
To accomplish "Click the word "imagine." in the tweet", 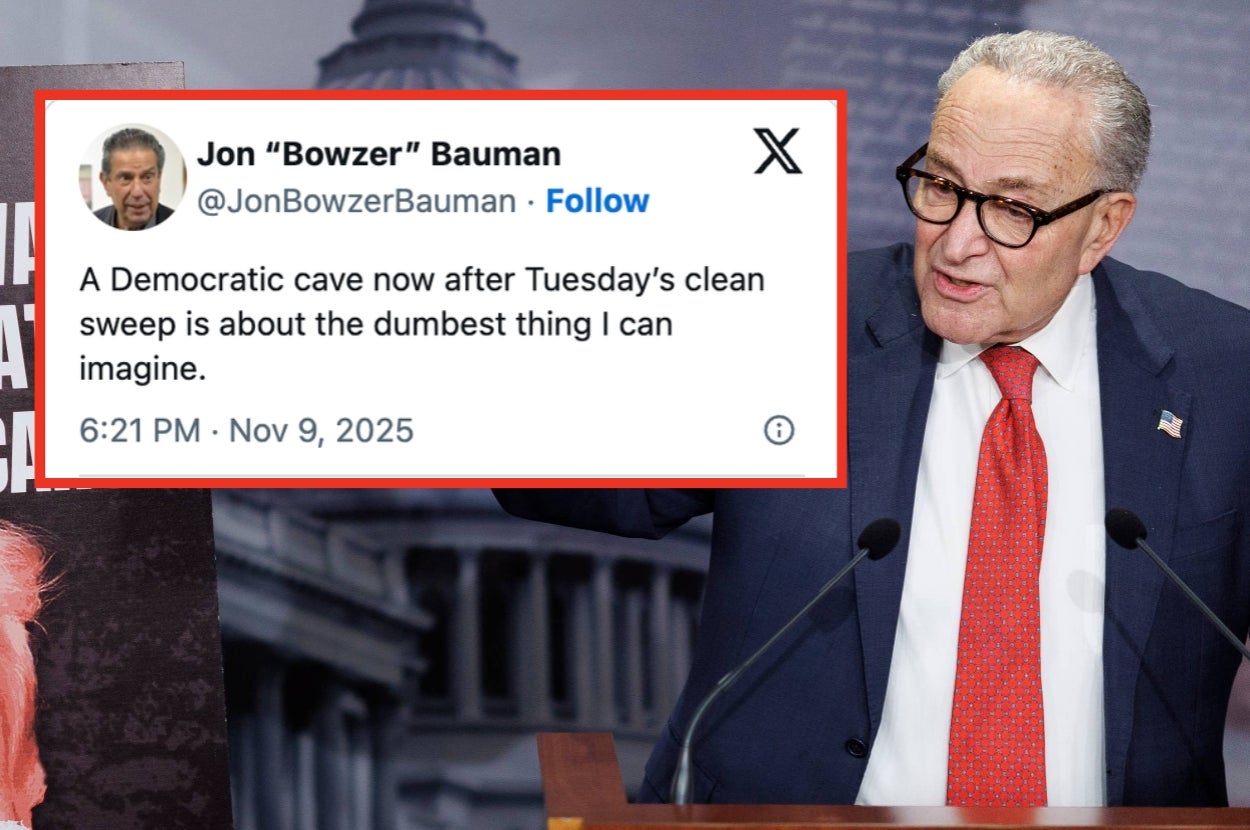I will pos(142,371).
